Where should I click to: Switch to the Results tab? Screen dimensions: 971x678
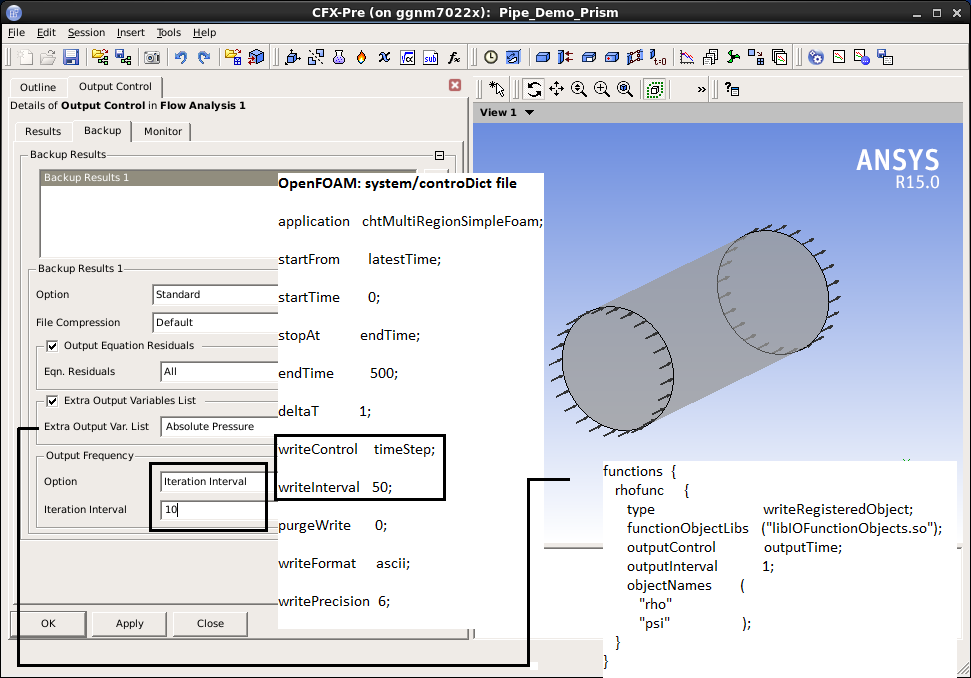point(43,131)
